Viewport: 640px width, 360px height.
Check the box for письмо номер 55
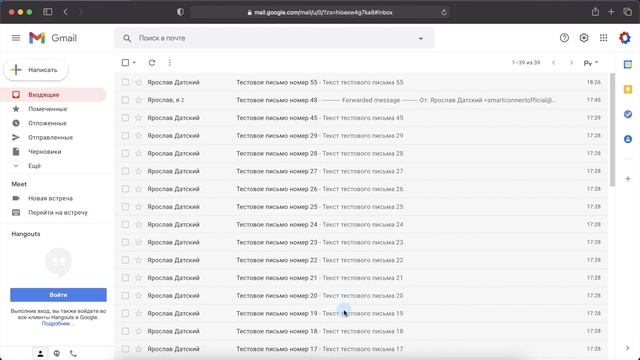(x=125, y=82)
